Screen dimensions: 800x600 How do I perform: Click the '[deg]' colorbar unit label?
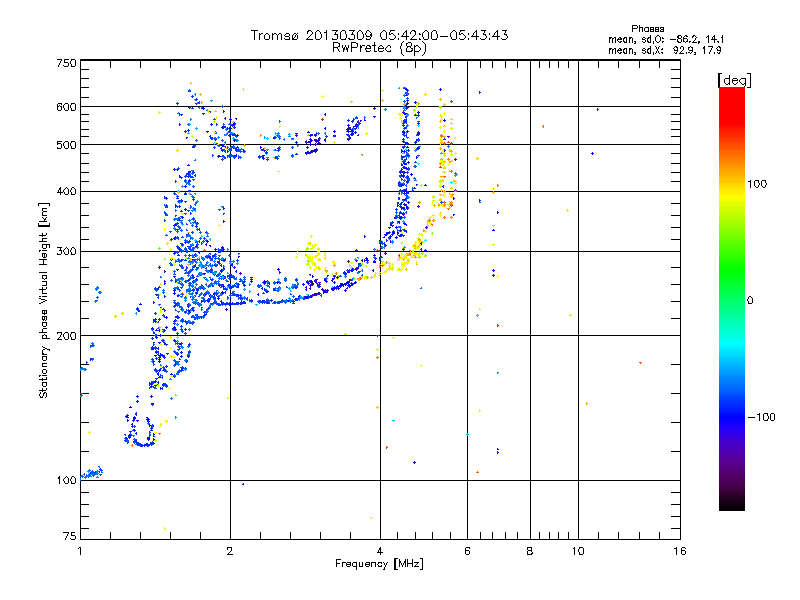(735, 81)
